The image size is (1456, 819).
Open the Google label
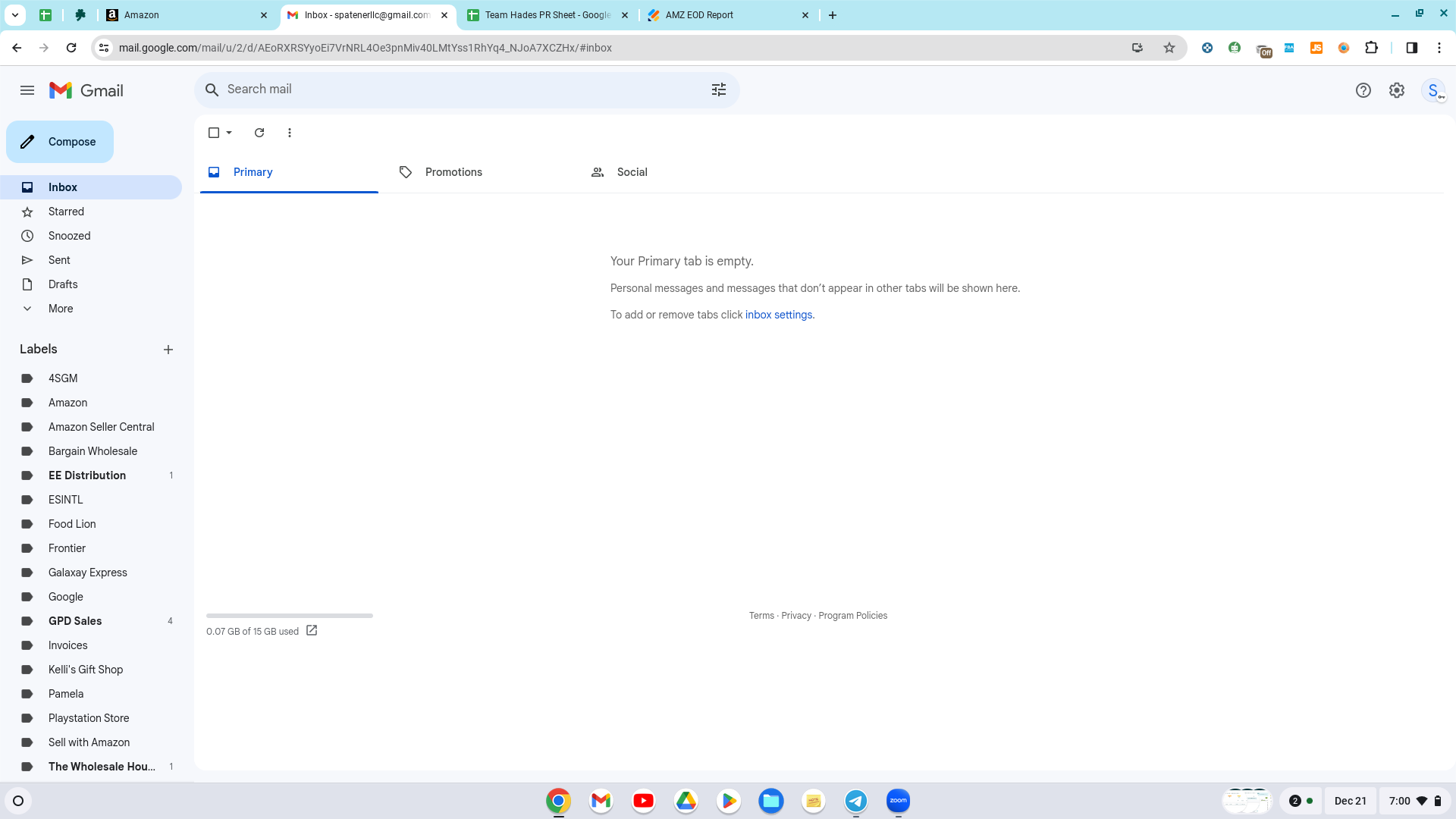click(91, 597)
